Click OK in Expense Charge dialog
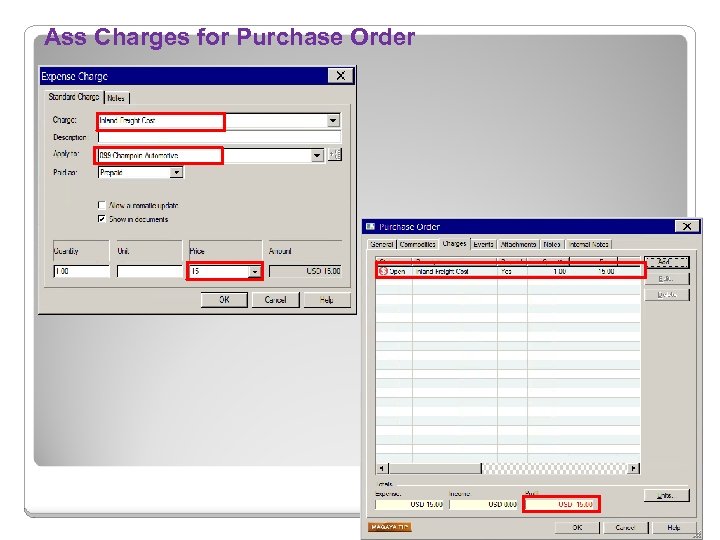This screenshot has width=720, height=540. coord(224,300)
